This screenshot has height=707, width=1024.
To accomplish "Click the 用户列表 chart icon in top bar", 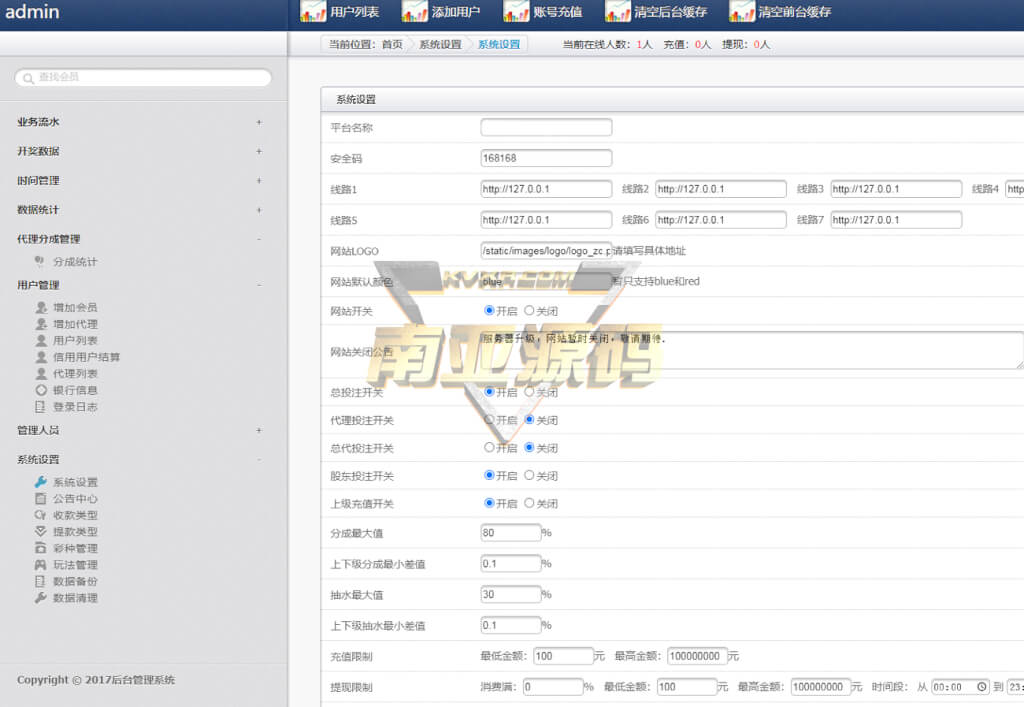I will click(x=313, y=11).
